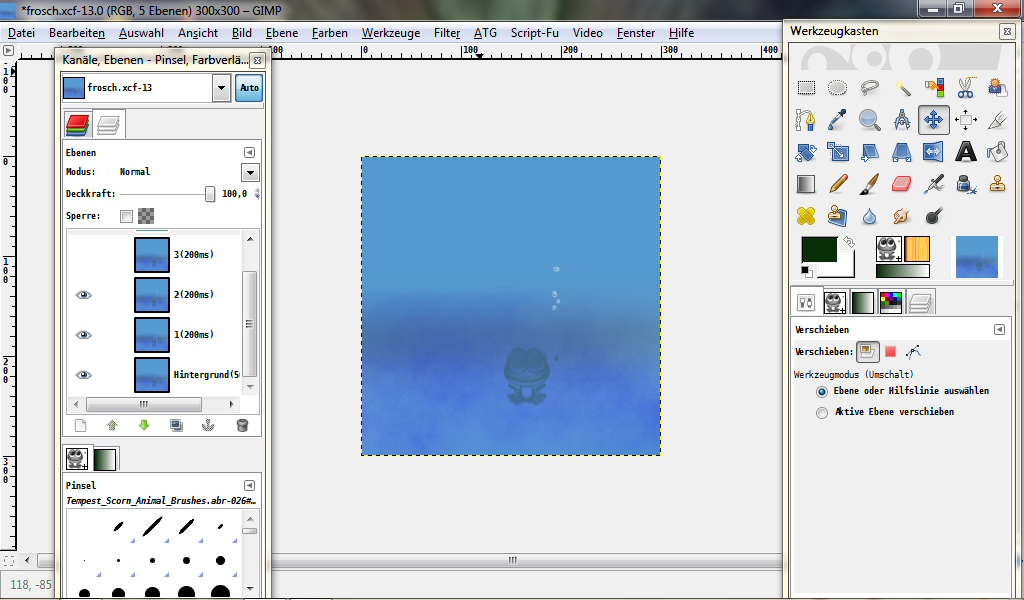This screenshot has height=600, width=1024.
Task: Click the active gradient preview in toolbox
Action: pyautogui.click(x=902, y=271)
